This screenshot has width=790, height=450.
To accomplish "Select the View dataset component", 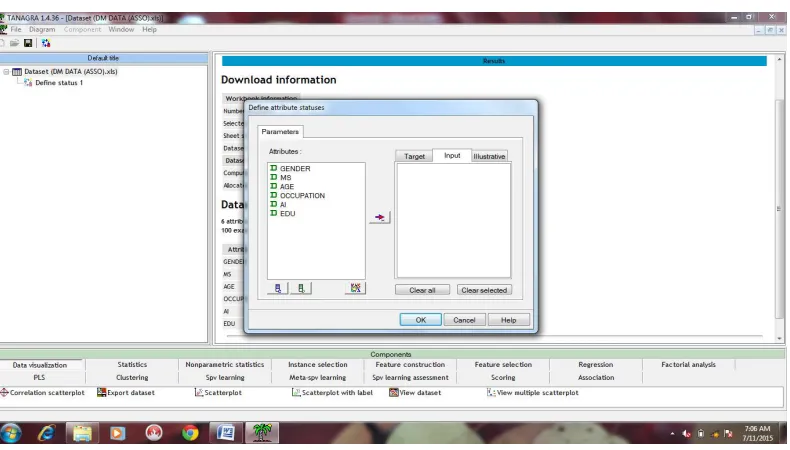I will (x=415, y=393).
